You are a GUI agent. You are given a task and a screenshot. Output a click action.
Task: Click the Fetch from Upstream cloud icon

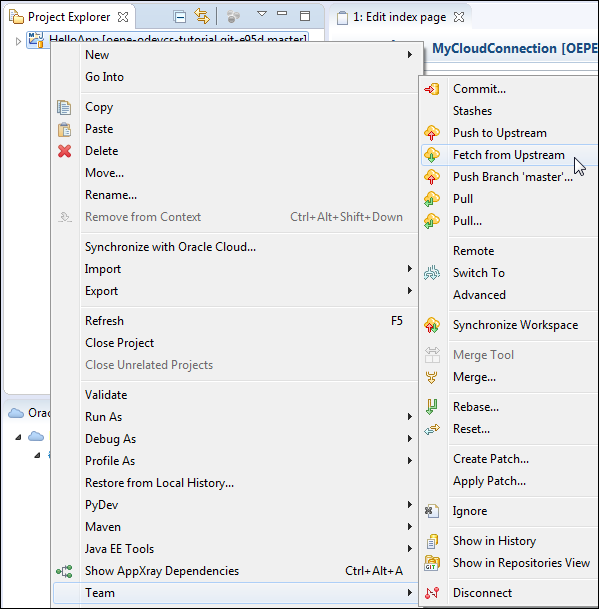(432, 155)
